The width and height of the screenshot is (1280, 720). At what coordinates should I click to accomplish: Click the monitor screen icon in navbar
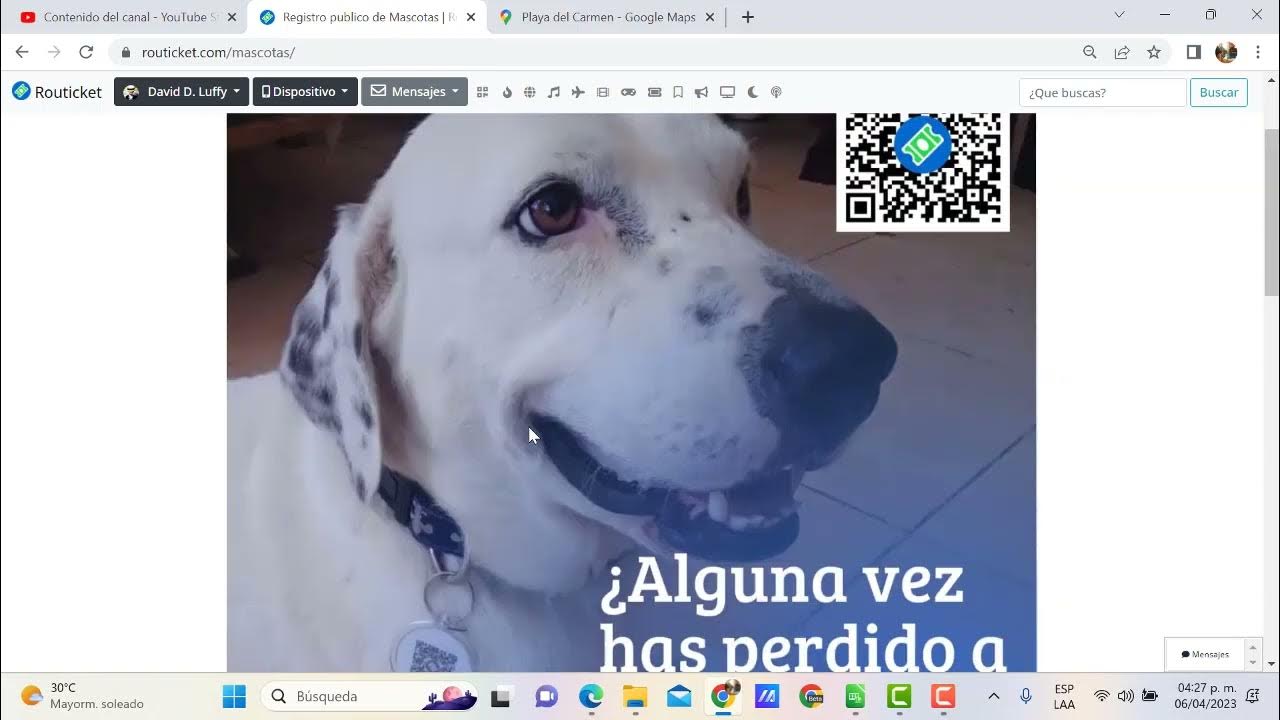pos(727,92)
